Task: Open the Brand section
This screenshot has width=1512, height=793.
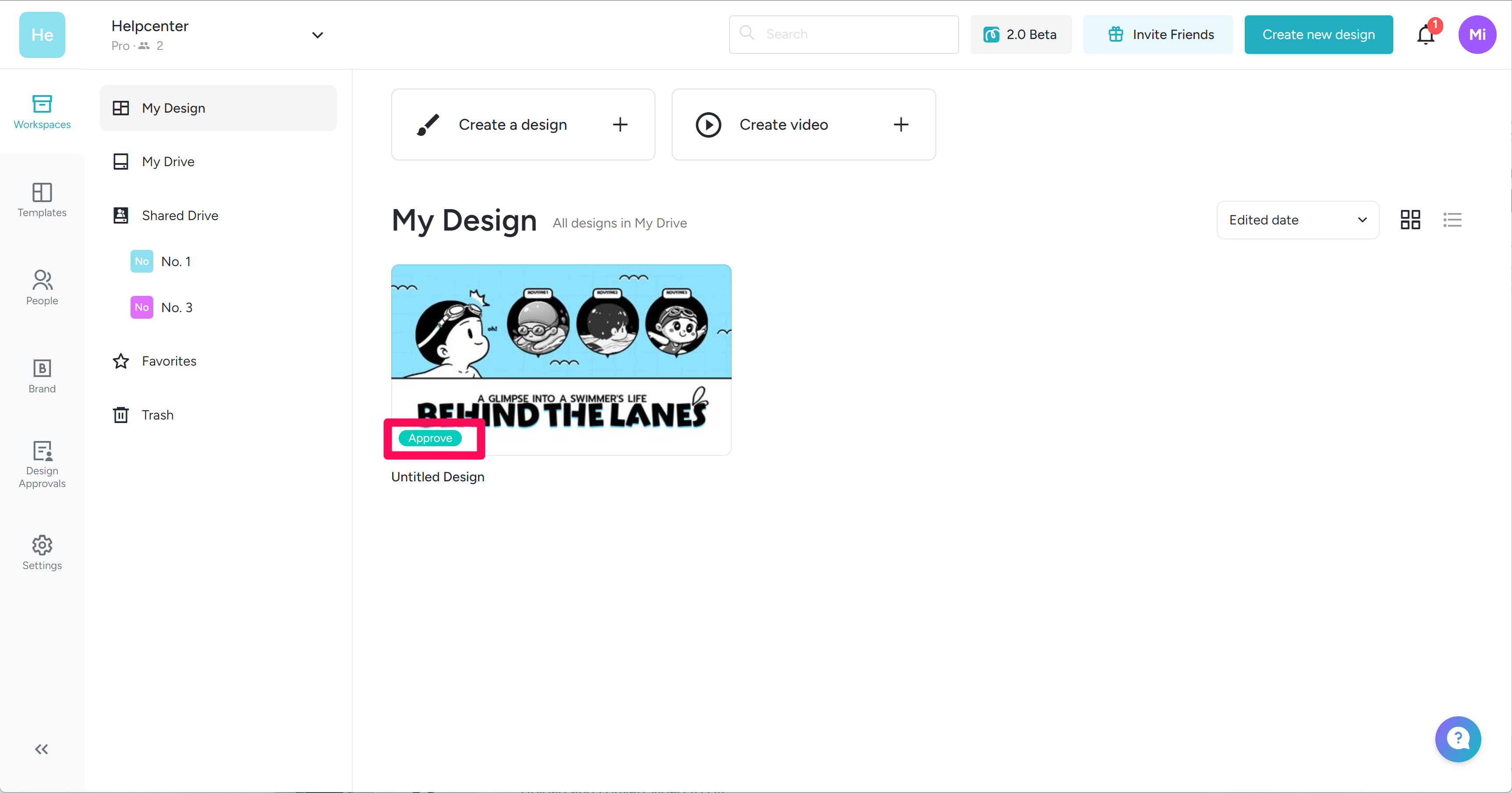Action: tap(42, 375)
